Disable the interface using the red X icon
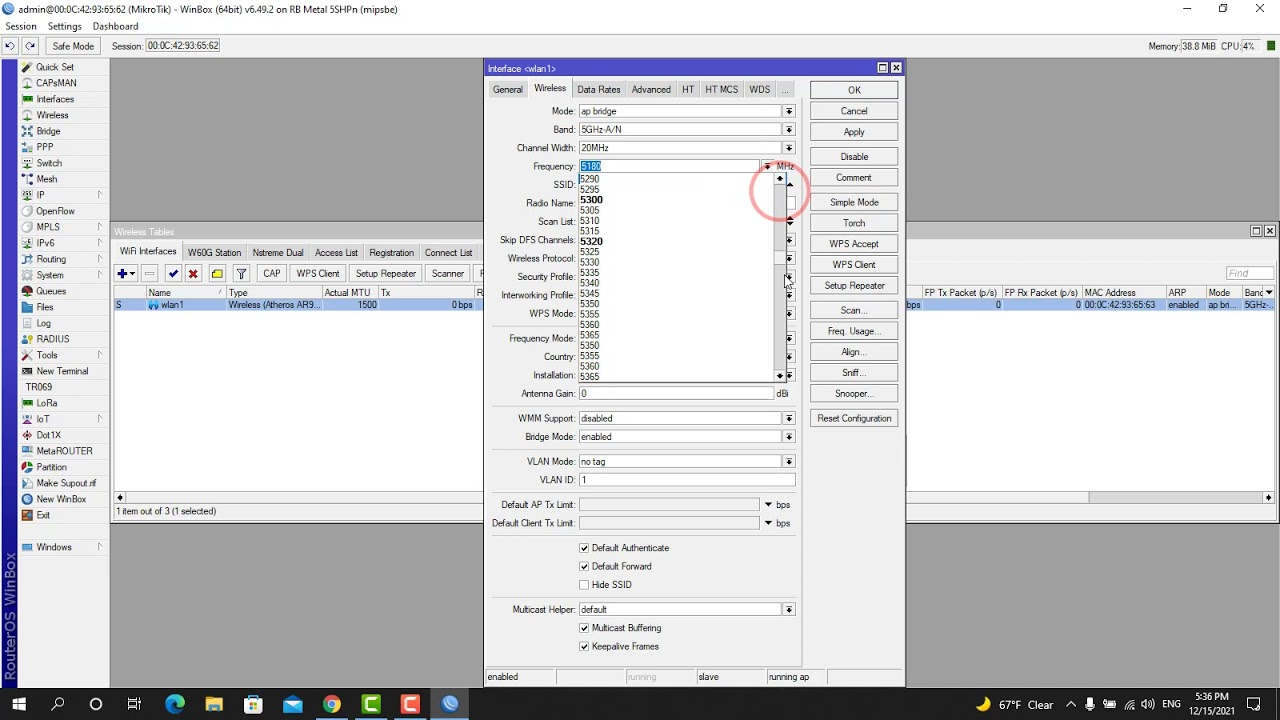 click(193, 274)
